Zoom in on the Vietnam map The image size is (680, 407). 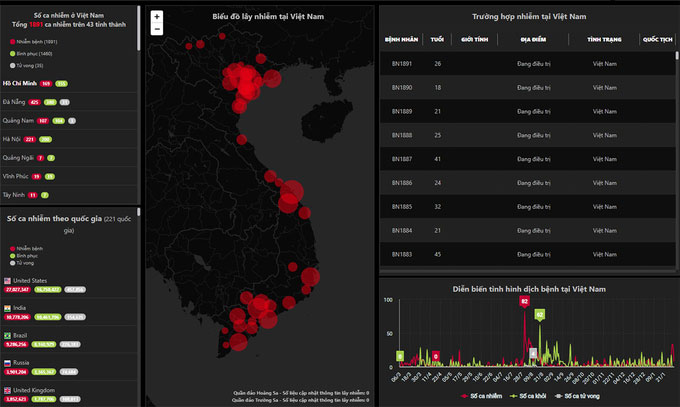(157, 17)
